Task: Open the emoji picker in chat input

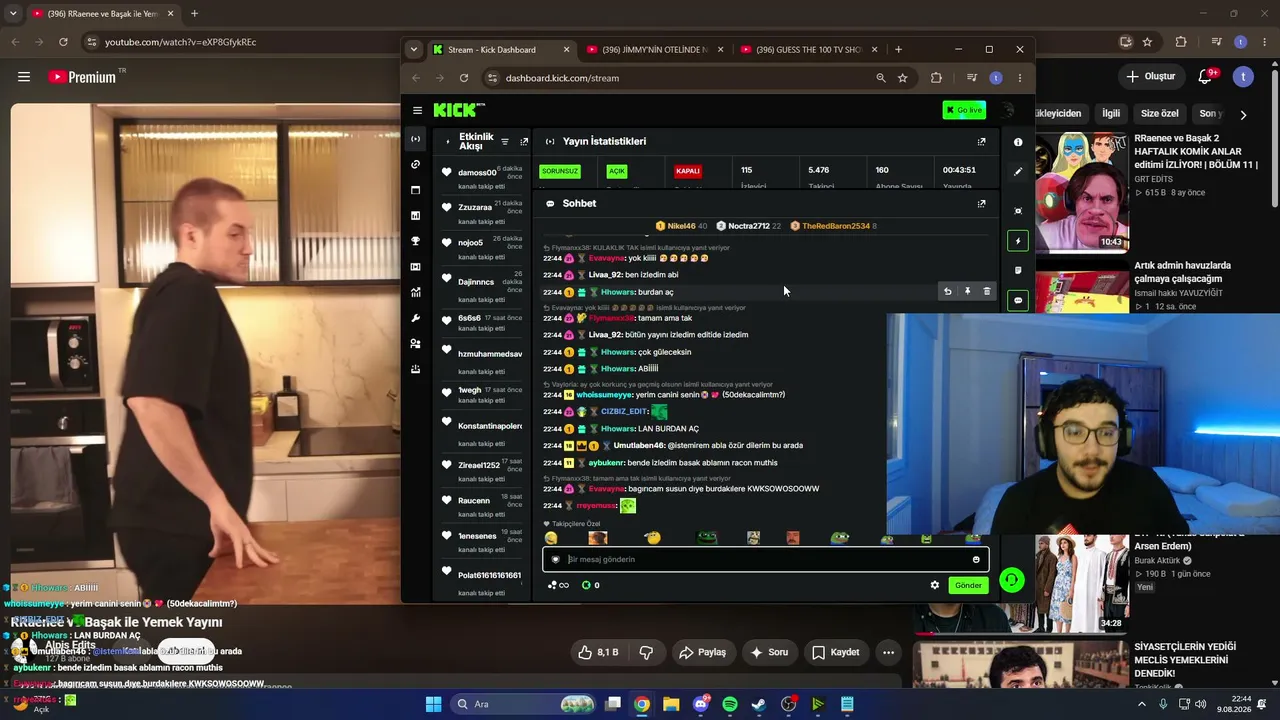Action: [976, 559]
